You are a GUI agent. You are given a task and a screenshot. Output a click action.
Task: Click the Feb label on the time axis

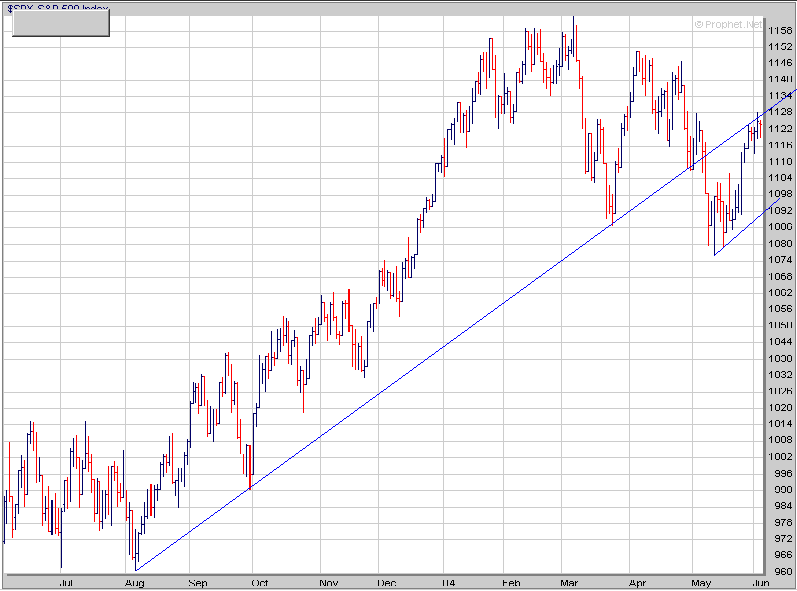pyautogui.click(x=511, y=583)
